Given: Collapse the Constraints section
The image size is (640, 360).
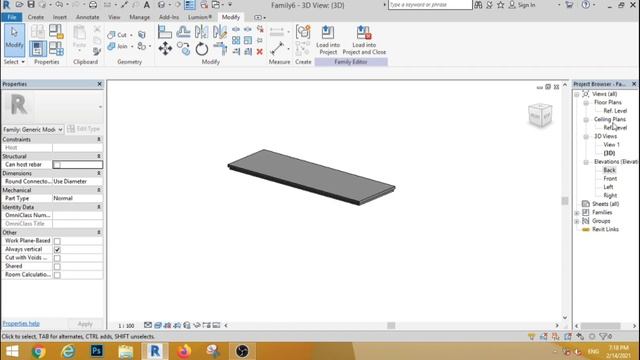Looking at the screenshot, I should (x=99, y=139).
